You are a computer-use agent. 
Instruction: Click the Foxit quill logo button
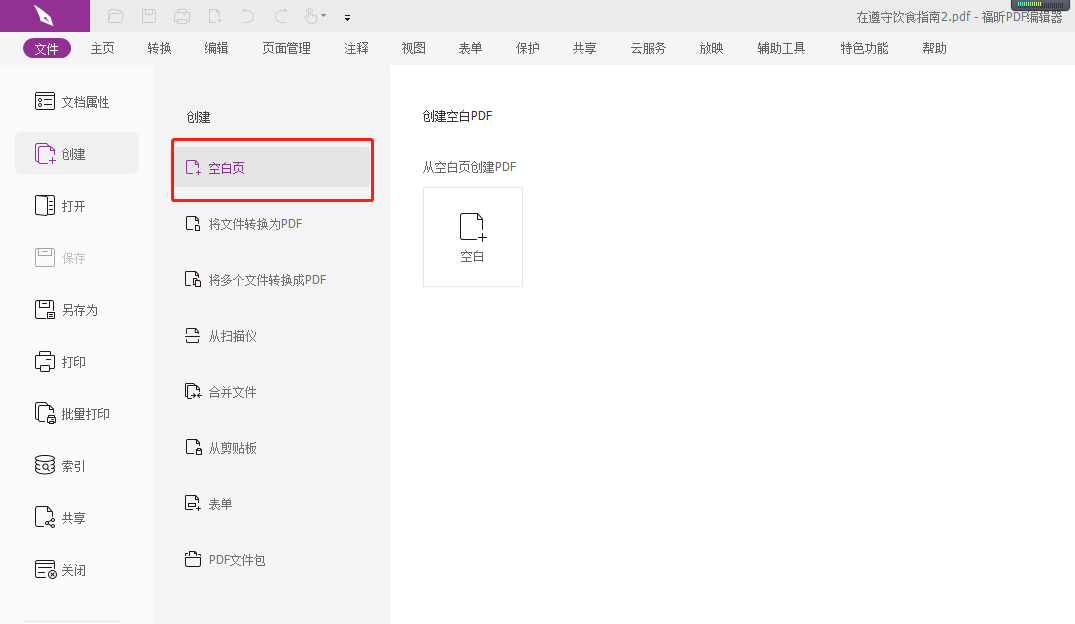click(x=44, y=15)
